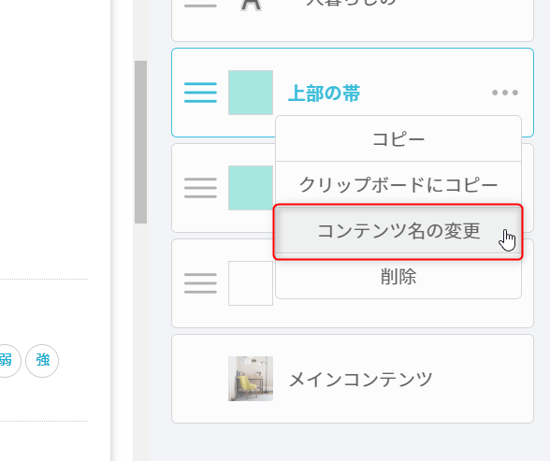
Task: Click the drag handle on the top text layer
Action: tap(200, 4)
